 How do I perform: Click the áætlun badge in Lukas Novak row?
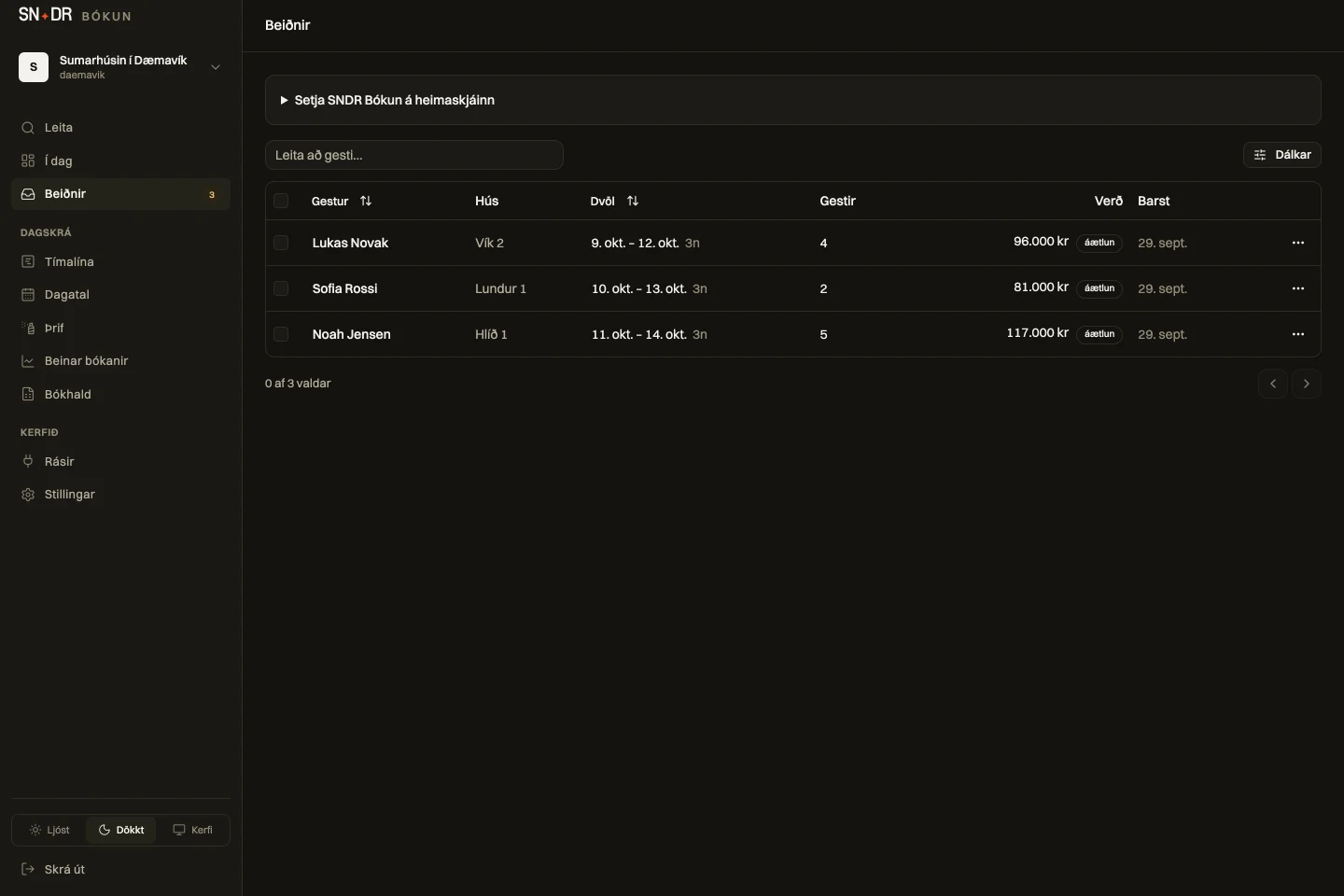tap(1099, 243)
